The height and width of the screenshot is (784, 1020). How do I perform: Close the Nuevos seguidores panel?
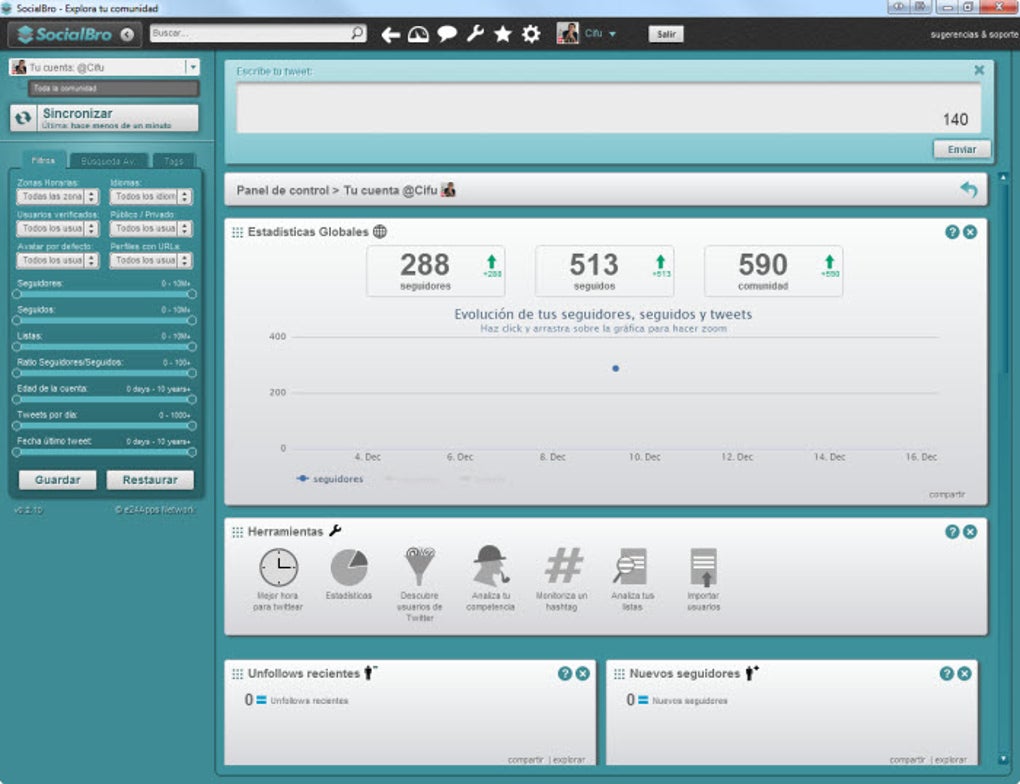click(965, 674)
